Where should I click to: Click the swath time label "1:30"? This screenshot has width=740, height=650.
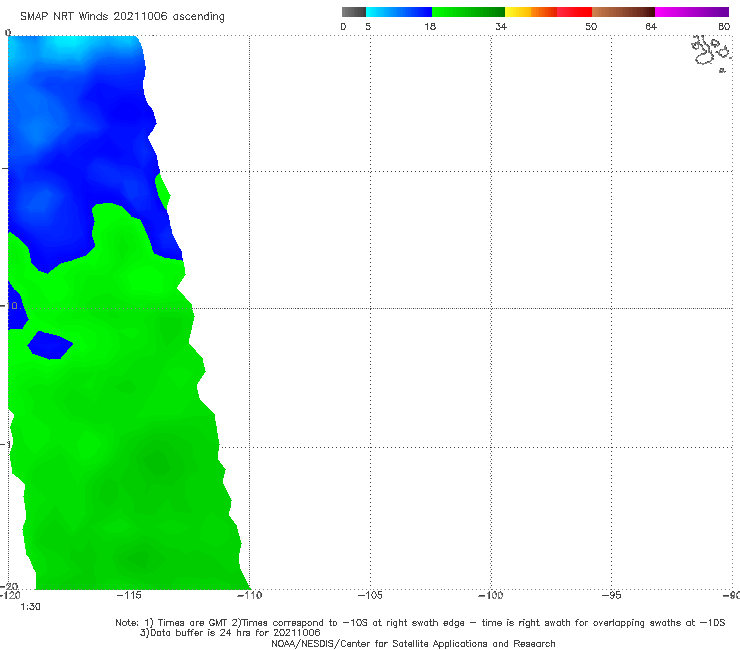click(30, 607)
